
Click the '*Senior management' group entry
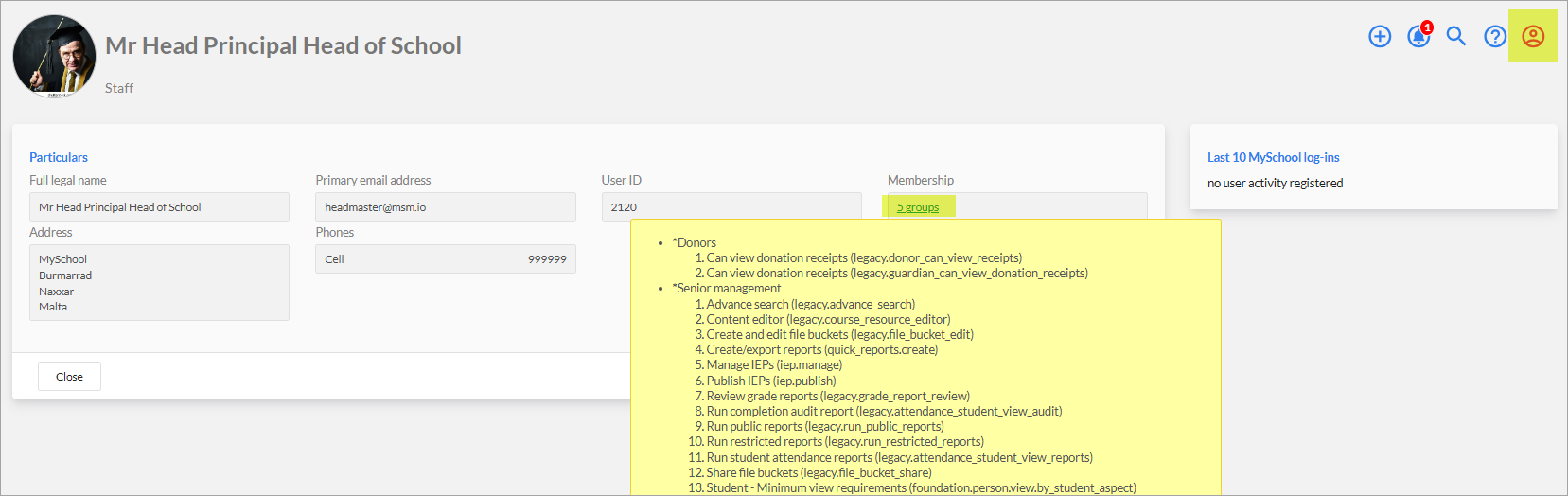pos(726,288)
